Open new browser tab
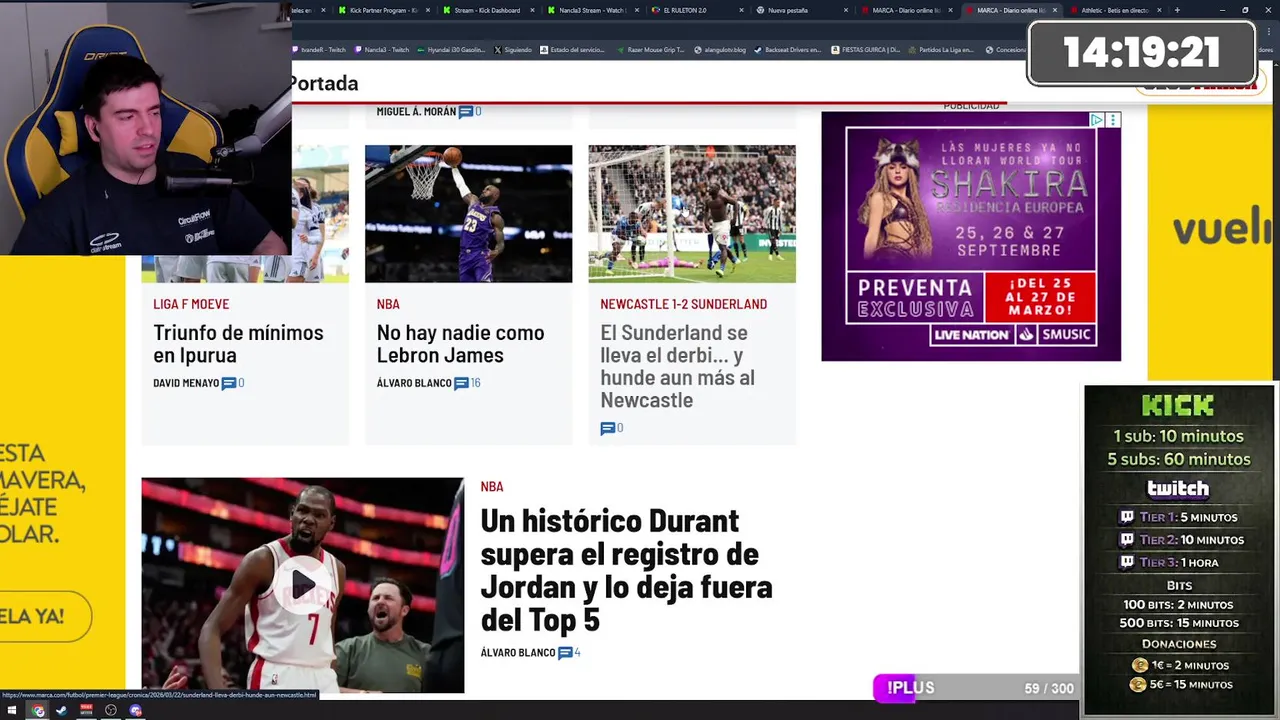 [x=1177, y=10]
